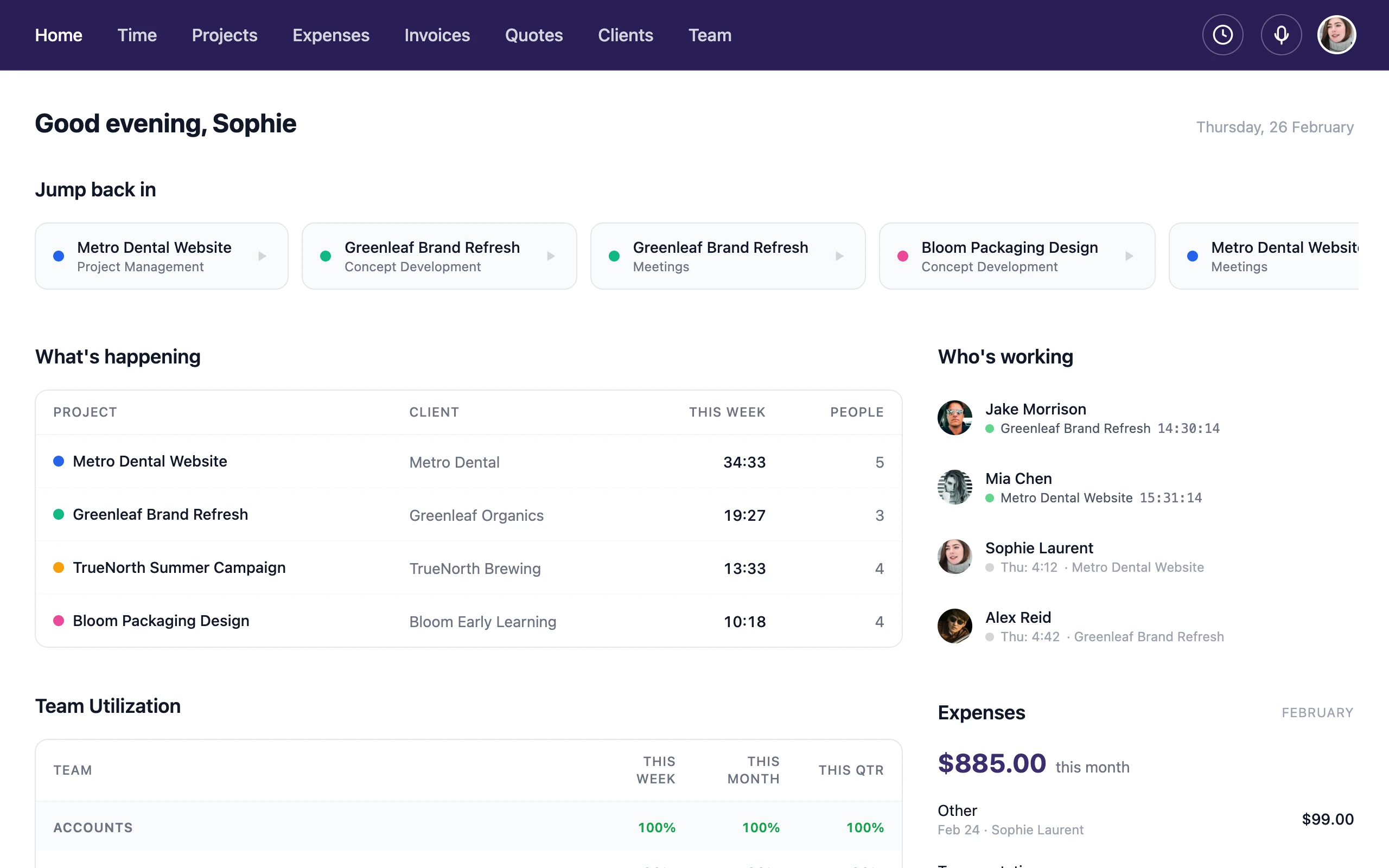Click Jake Morrison's avatar in Who's working
The width and height of the screenshot is (1389, 868).
(954, 417)
